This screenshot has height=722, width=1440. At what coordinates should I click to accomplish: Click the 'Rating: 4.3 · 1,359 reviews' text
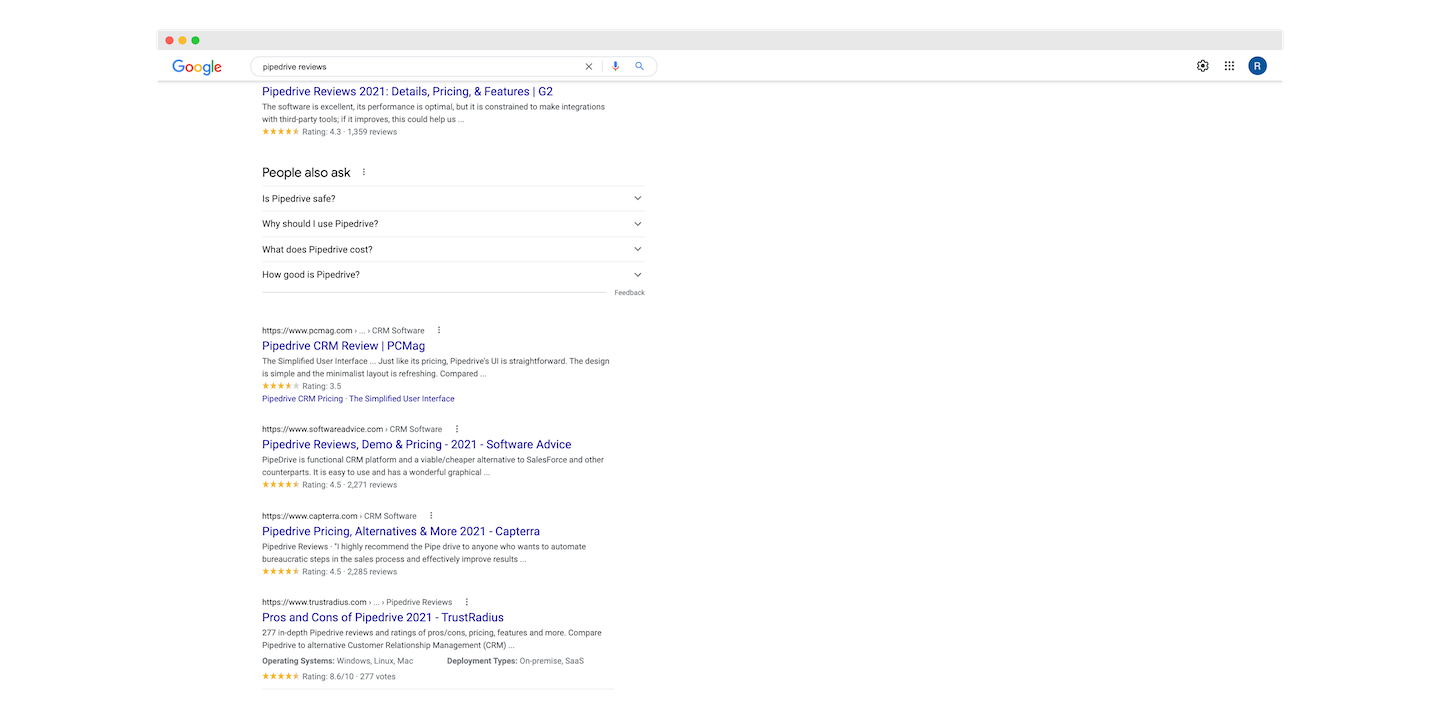pos(349,132)
